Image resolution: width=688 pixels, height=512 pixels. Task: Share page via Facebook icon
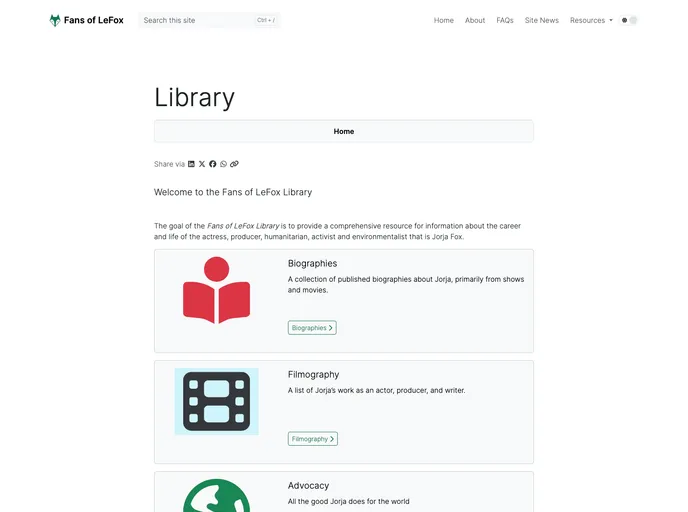213,164
